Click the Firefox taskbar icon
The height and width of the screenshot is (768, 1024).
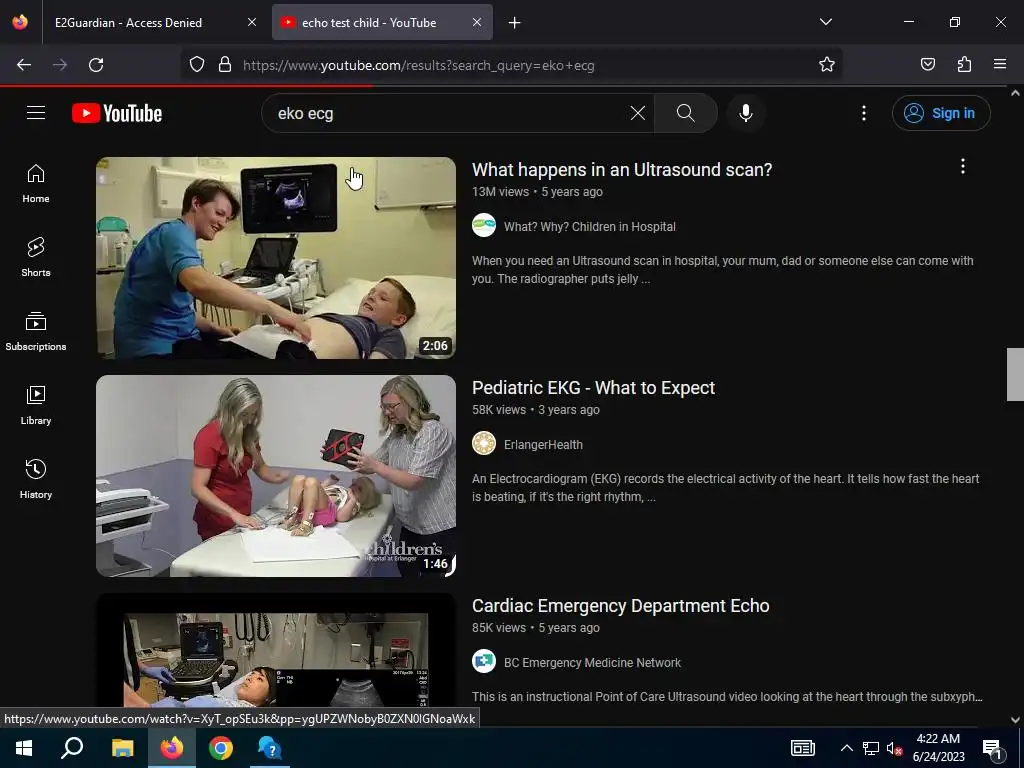tap(172, 748)
